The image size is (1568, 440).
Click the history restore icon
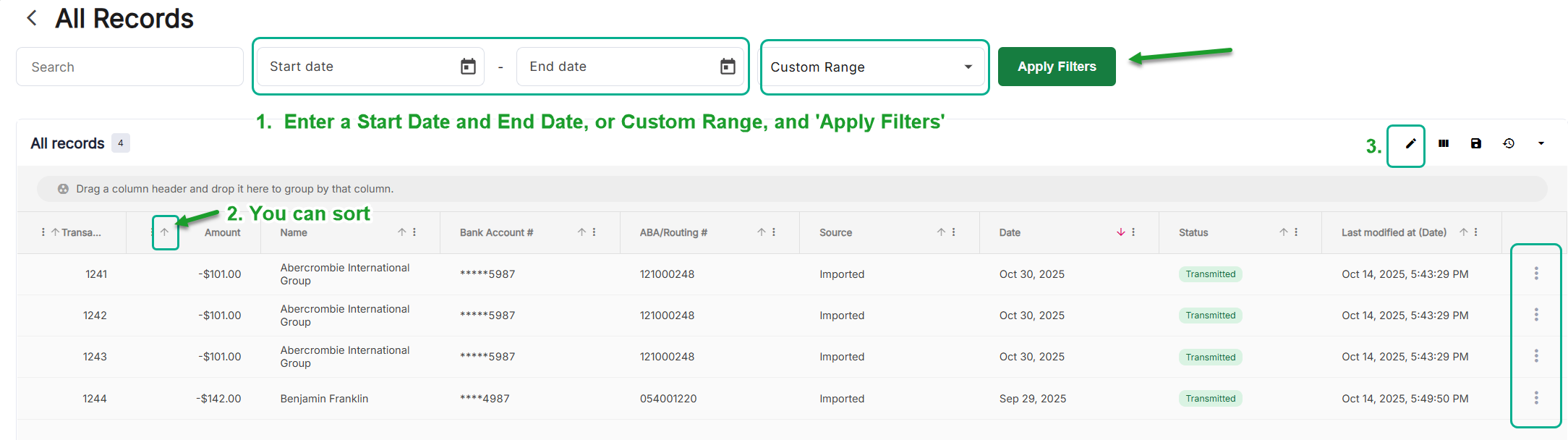(x=1509, y=144)
